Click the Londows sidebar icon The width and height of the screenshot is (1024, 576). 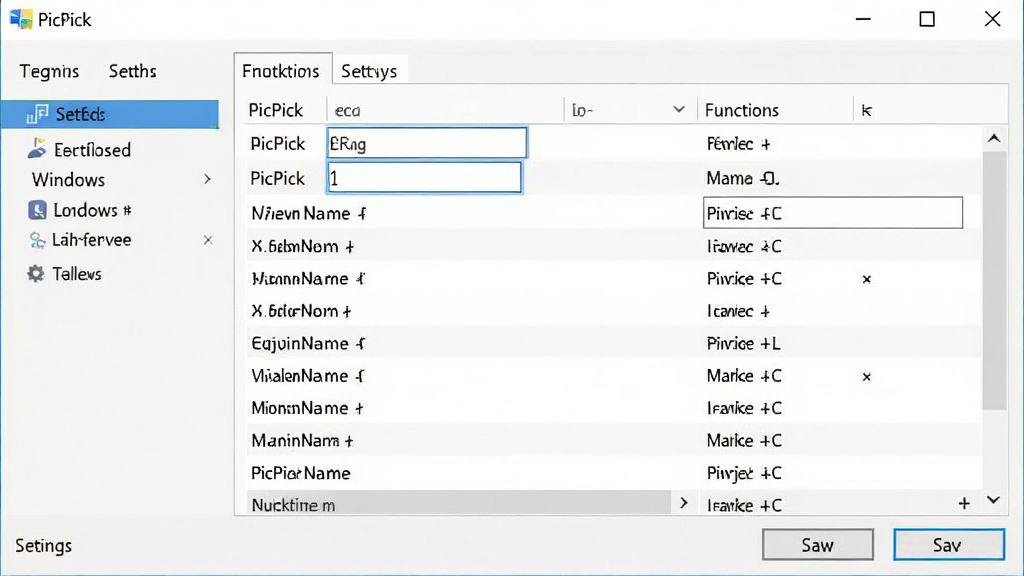point(37,210)
